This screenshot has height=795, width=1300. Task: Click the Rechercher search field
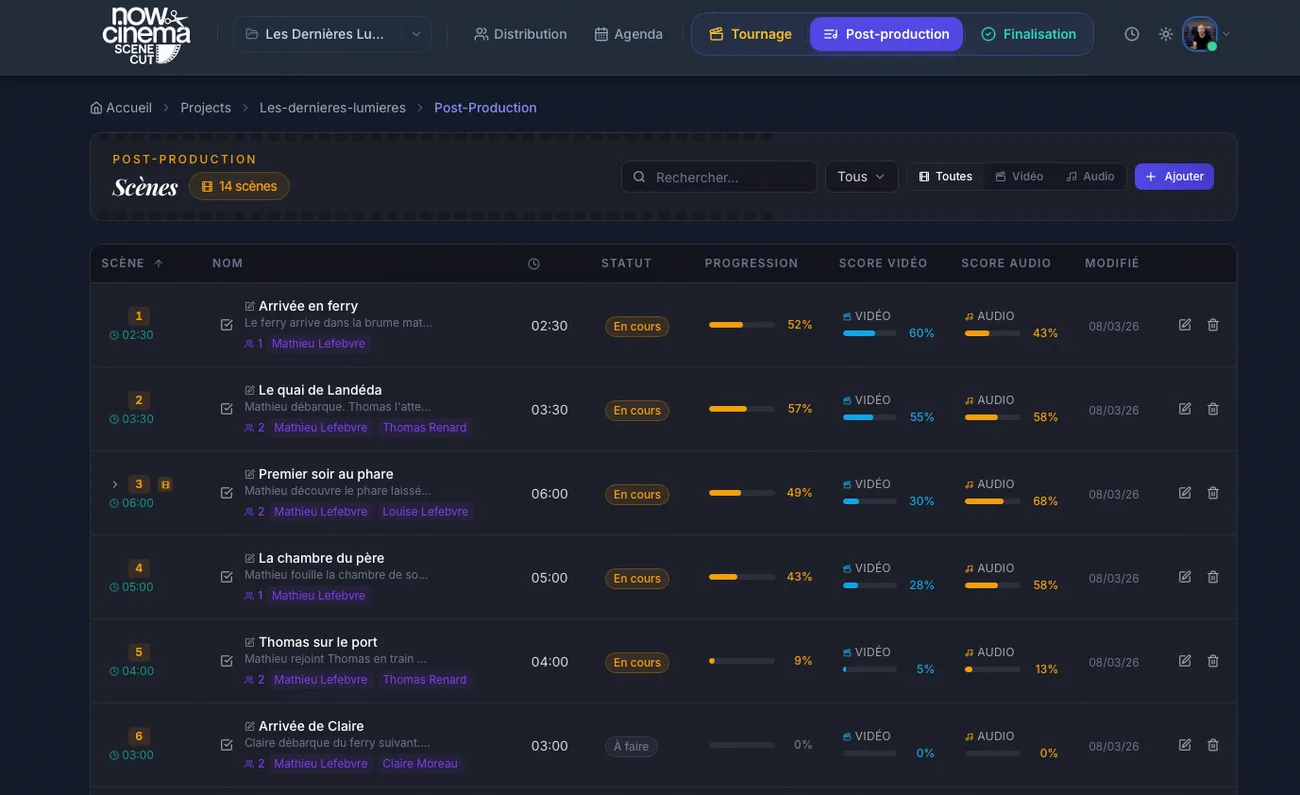(719, 177)
